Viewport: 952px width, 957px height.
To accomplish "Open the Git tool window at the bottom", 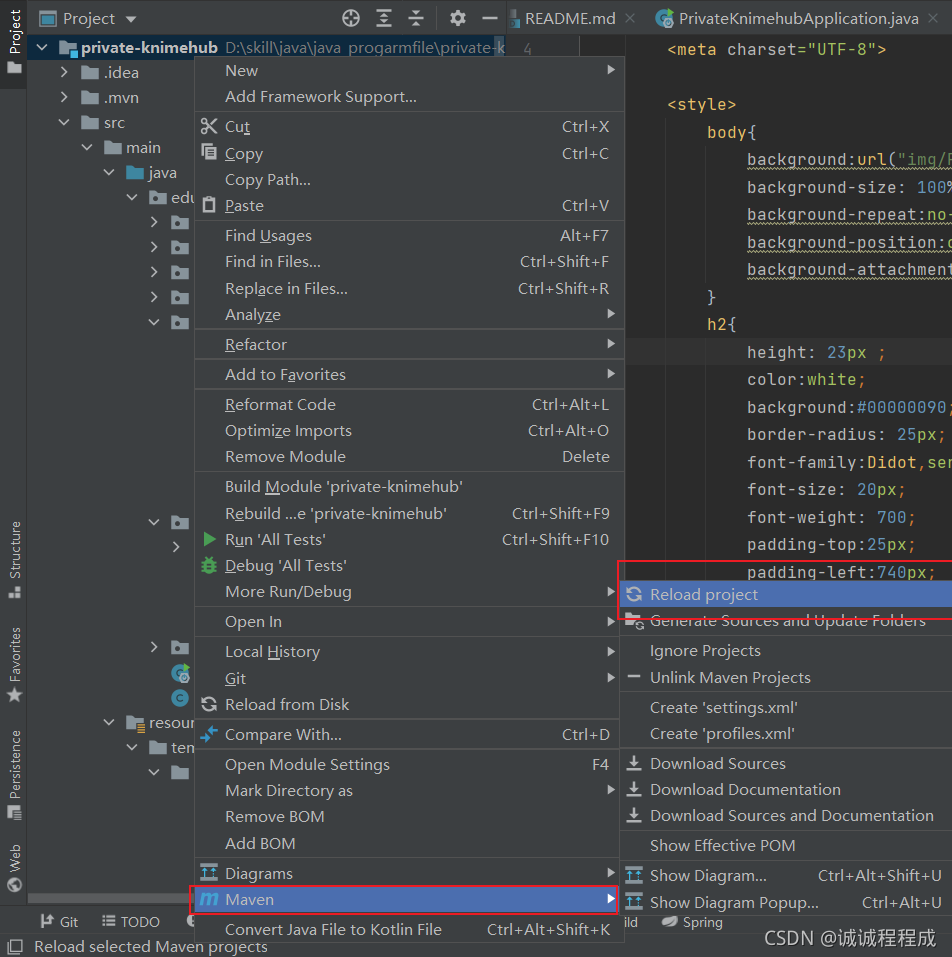I will click(x=59, y=921).
